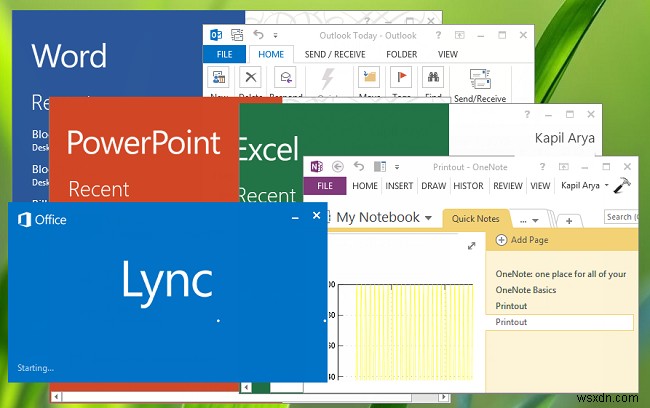The image size is (650, 408).
Task: Undo the last action in Outlook
Action: [x=258, y=35]
